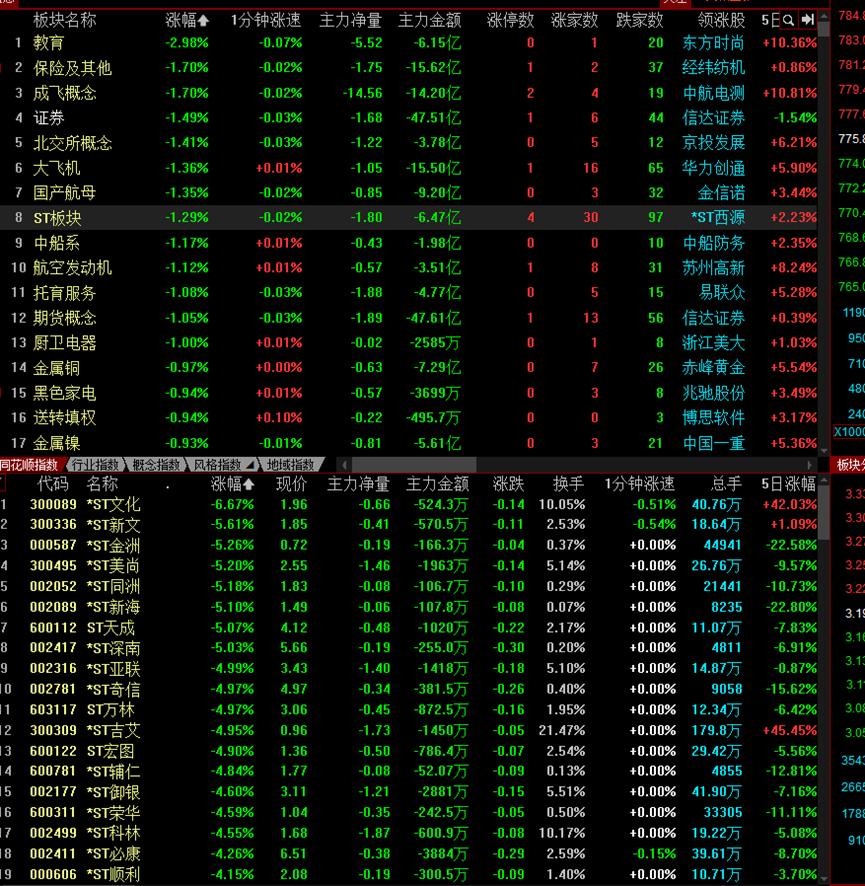Switch to the 风格指数 tab
Screen dimensions: 865x886
pyautogui.click(x=217, y=465)
